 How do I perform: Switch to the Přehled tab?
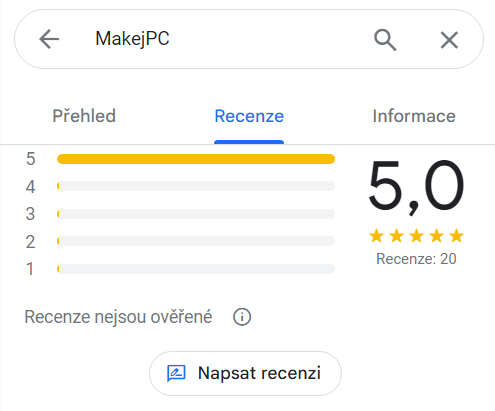pos(84,116)
